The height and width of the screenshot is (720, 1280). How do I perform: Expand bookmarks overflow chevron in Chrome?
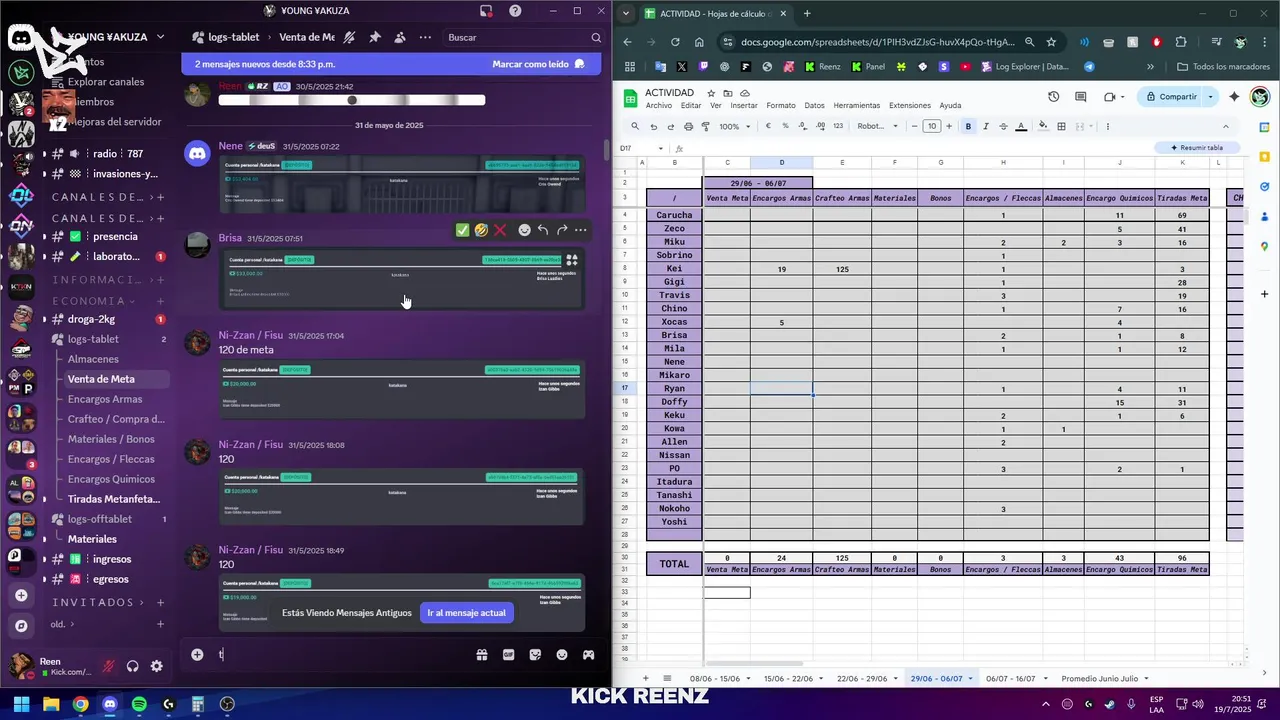tap(1150, 67)
